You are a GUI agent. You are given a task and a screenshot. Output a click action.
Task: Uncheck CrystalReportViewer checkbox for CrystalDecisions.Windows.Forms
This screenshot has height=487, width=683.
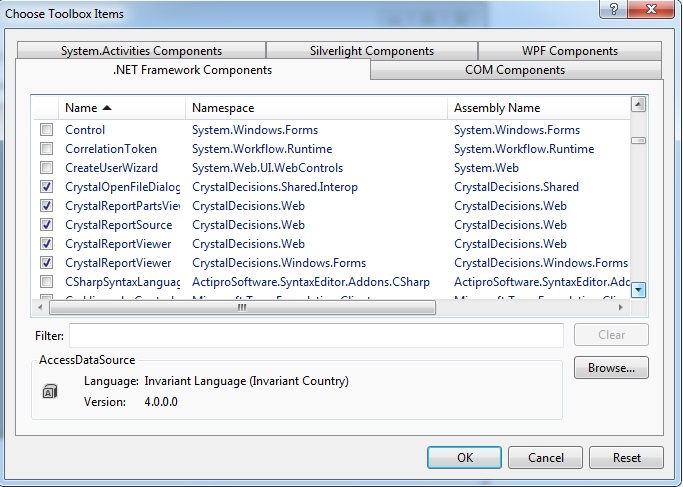[47, 263]
